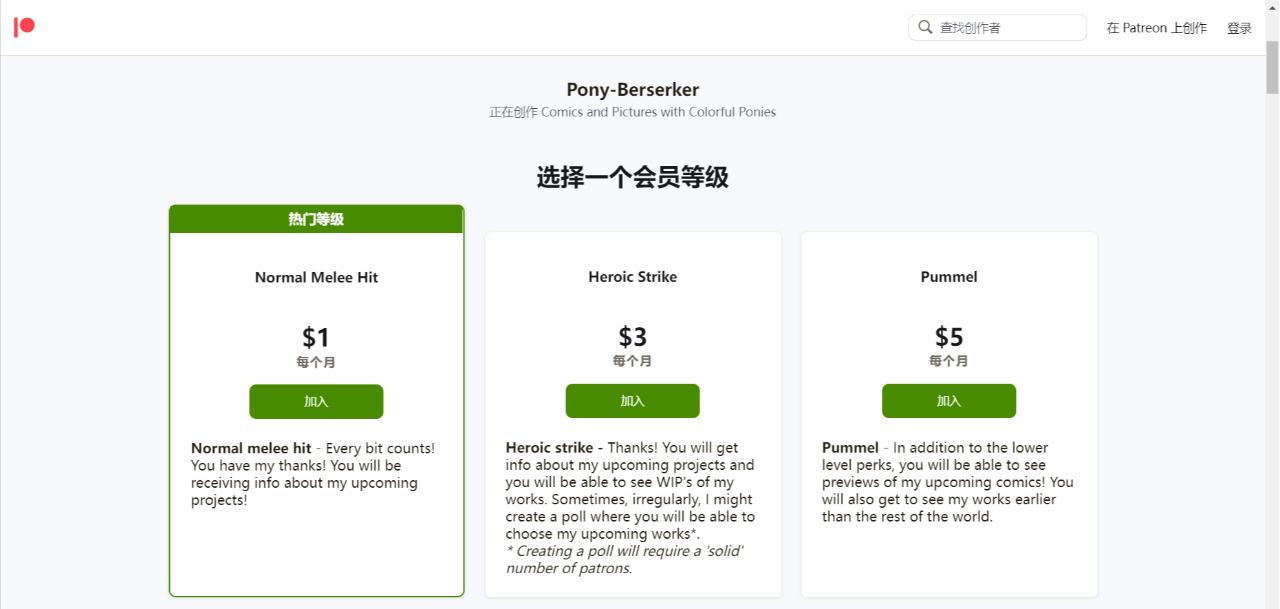The height and width of the screenshot is (609, 1280).
Task: Join the $3 Heroic Strike tier
Action: (632, 401)
